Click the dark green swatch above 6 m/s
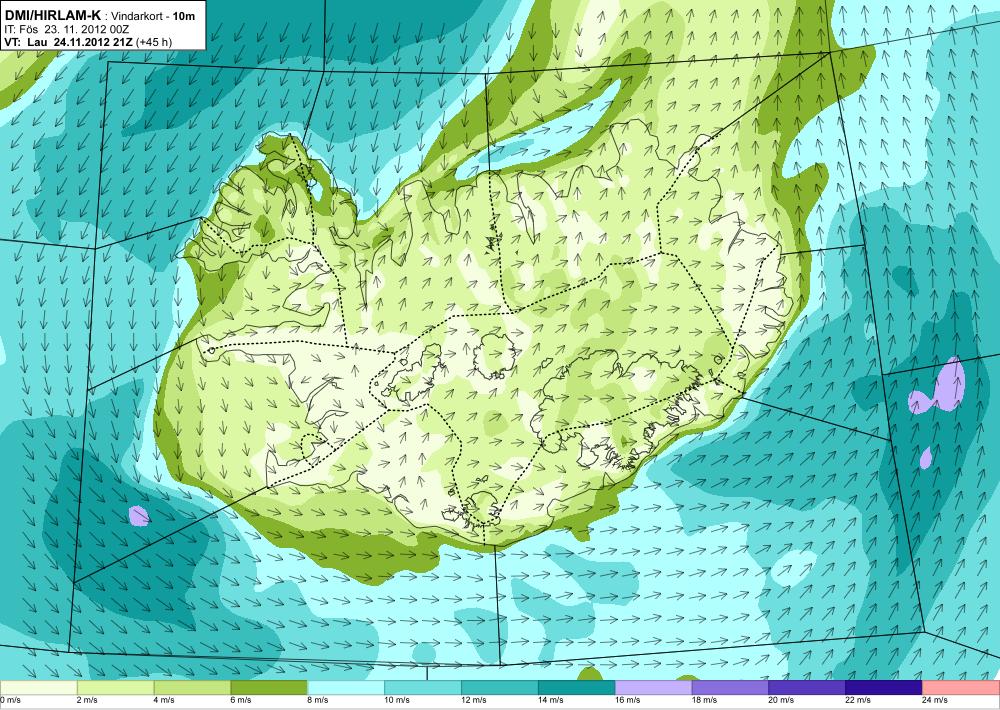This screenshot has height=710, width=1000. 269,688
